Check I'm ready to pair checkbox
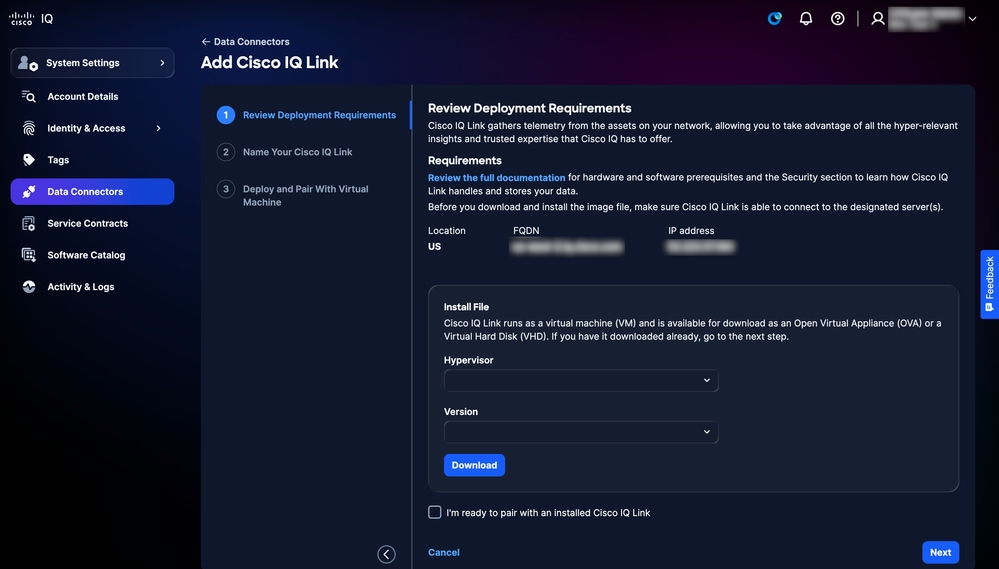 435,512
